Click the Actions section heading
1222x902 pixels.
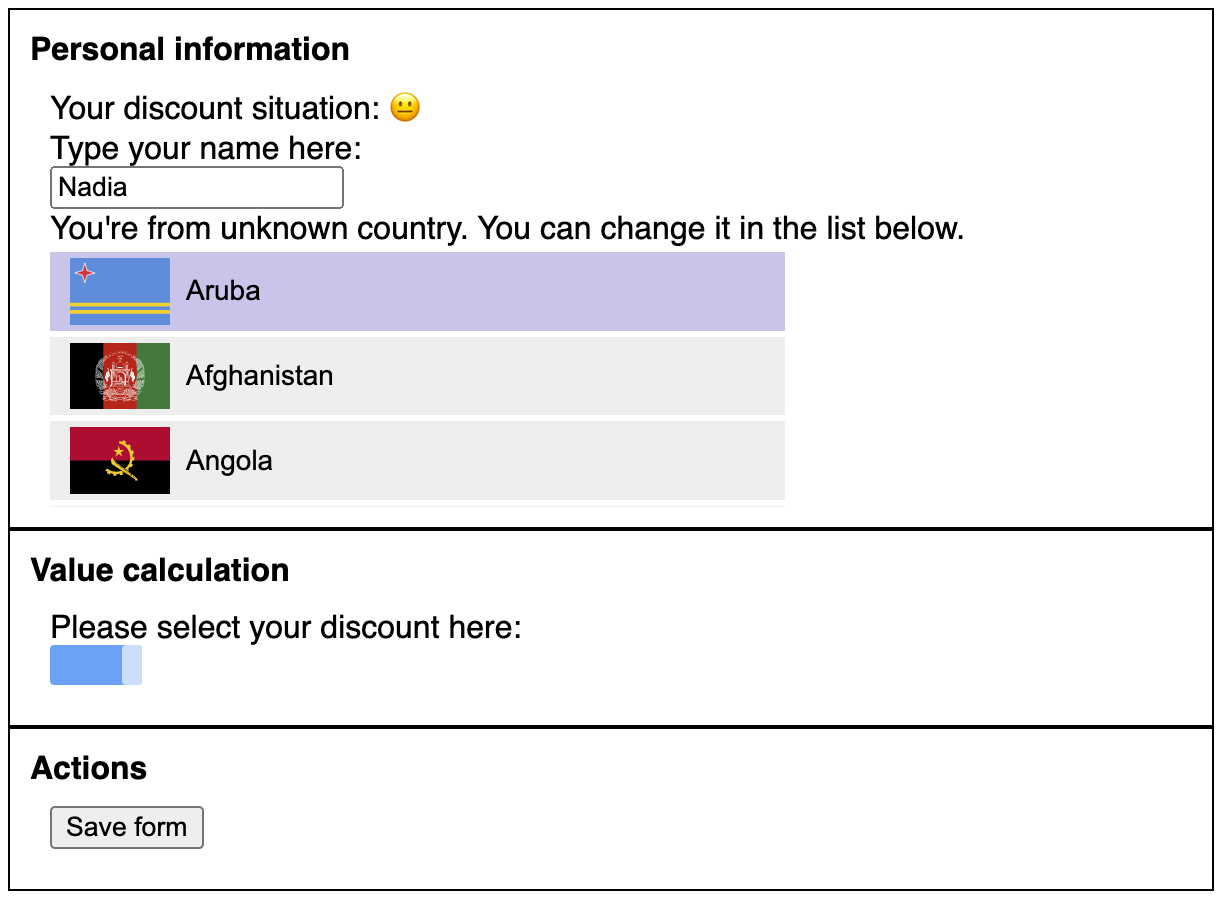click(x=89, y=768)
